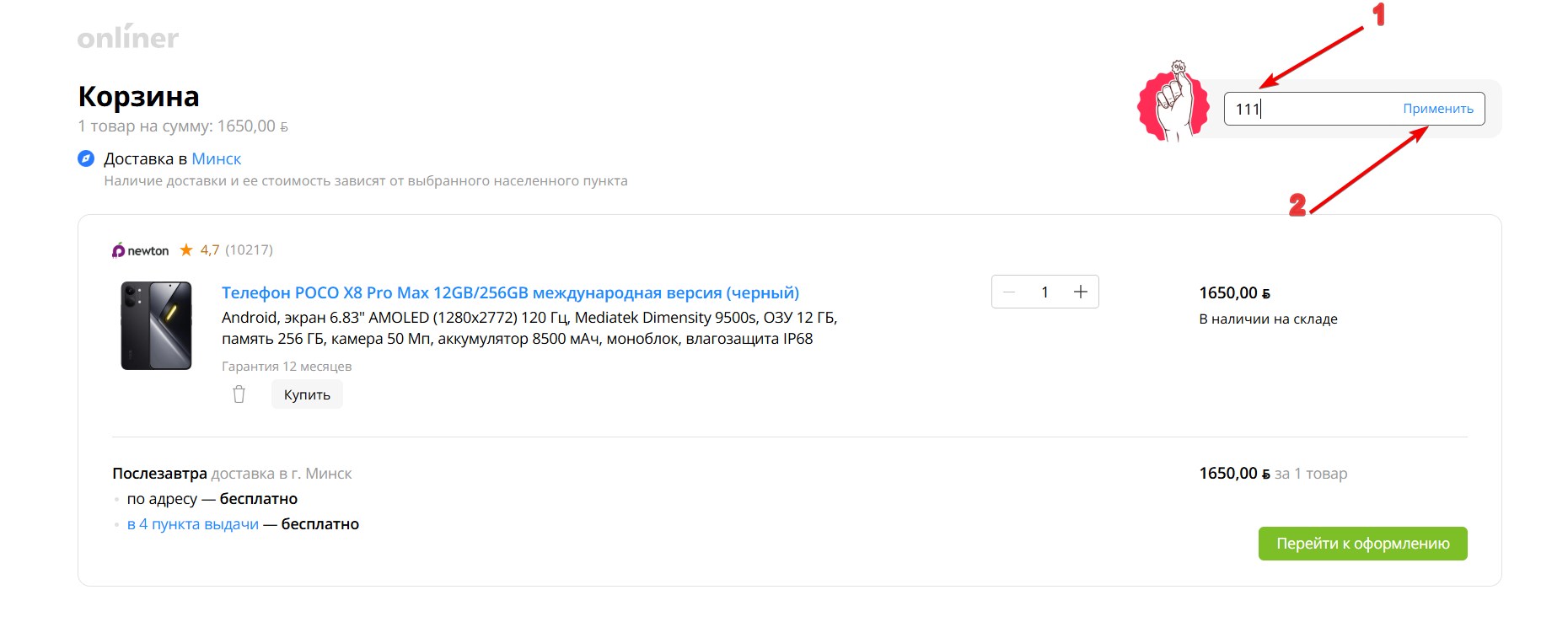
Task: Open the 4 pickup points link
Action: click(x=193, y=523)
